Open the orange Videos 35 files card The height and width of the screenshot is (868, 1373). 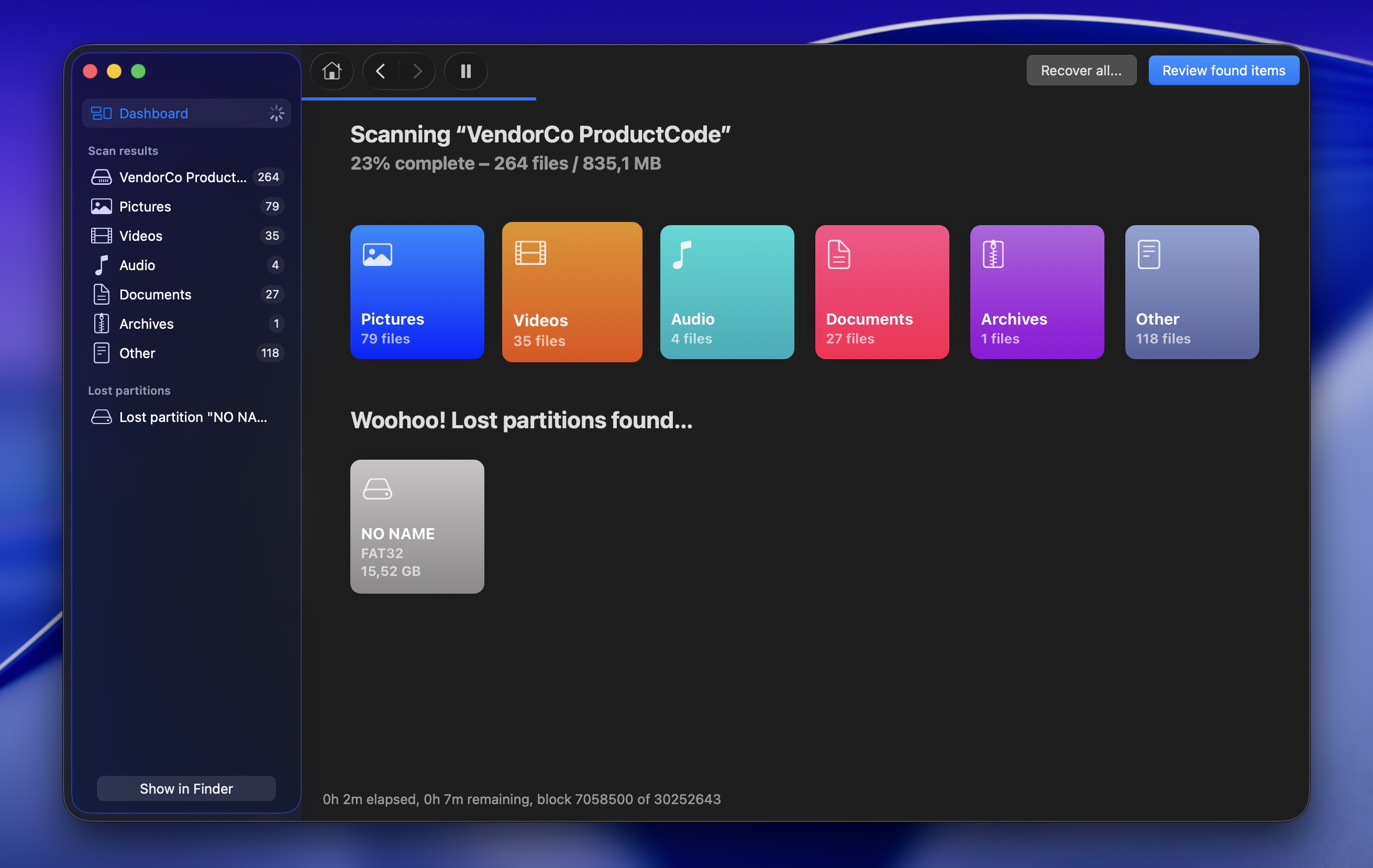tap(572, 292)
